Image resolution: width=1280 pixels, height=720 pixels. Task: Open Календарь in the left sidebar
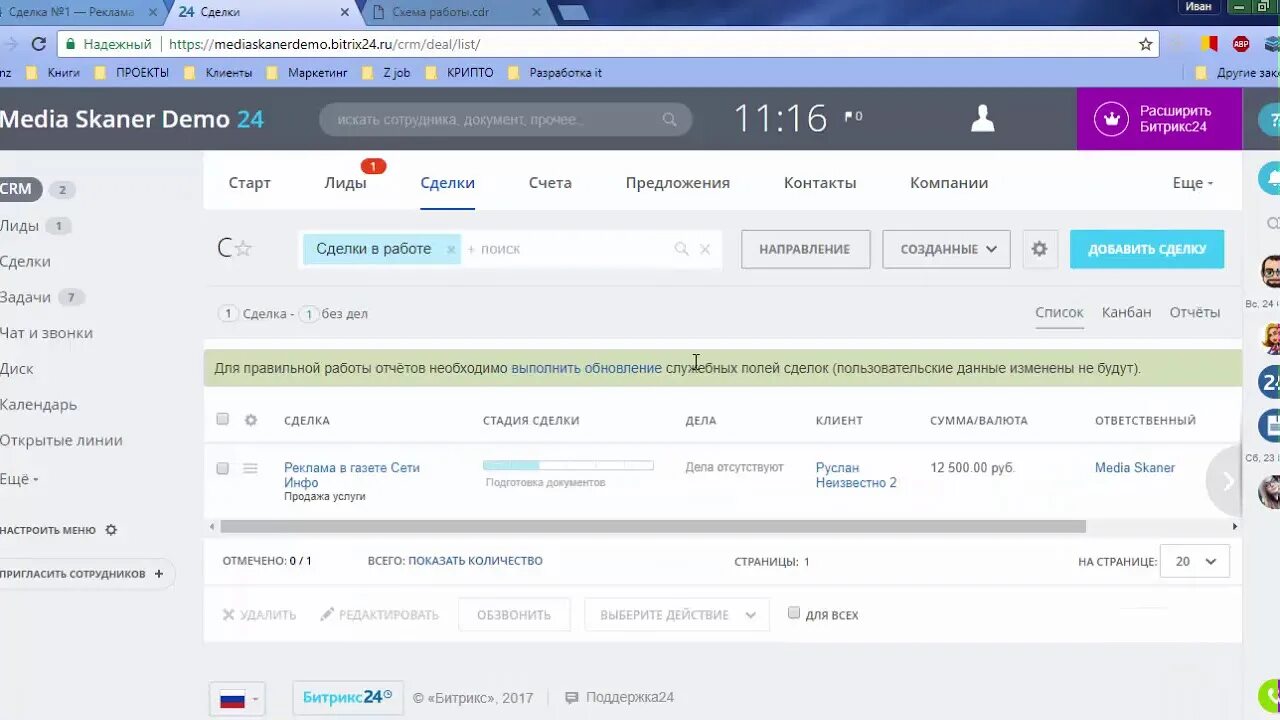(x=38, y=405)
